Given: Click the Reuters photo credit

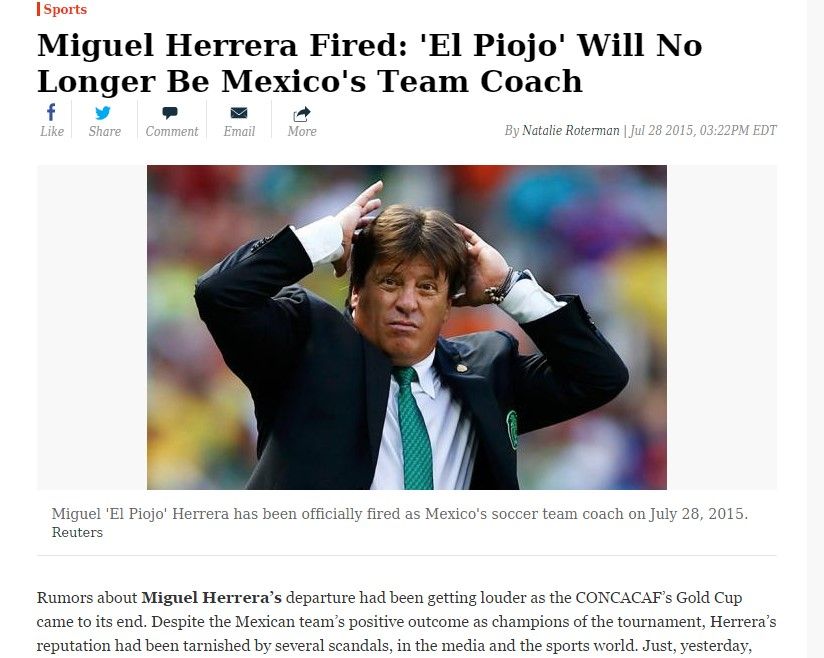Looking at the screenshot, I should click(77, 532).
